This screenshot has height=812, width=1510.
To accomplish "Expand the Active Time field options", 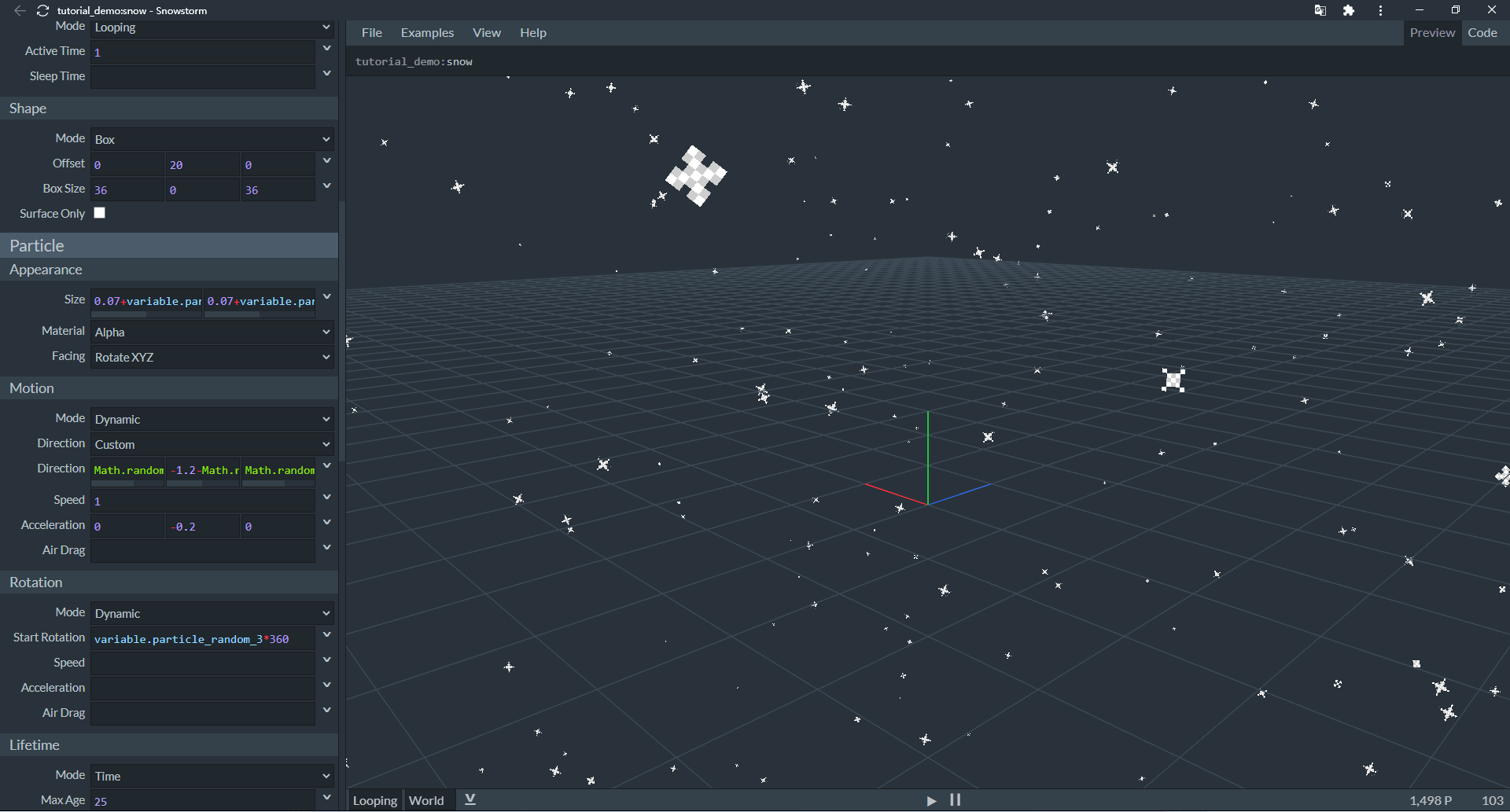I will click(327, 49).
